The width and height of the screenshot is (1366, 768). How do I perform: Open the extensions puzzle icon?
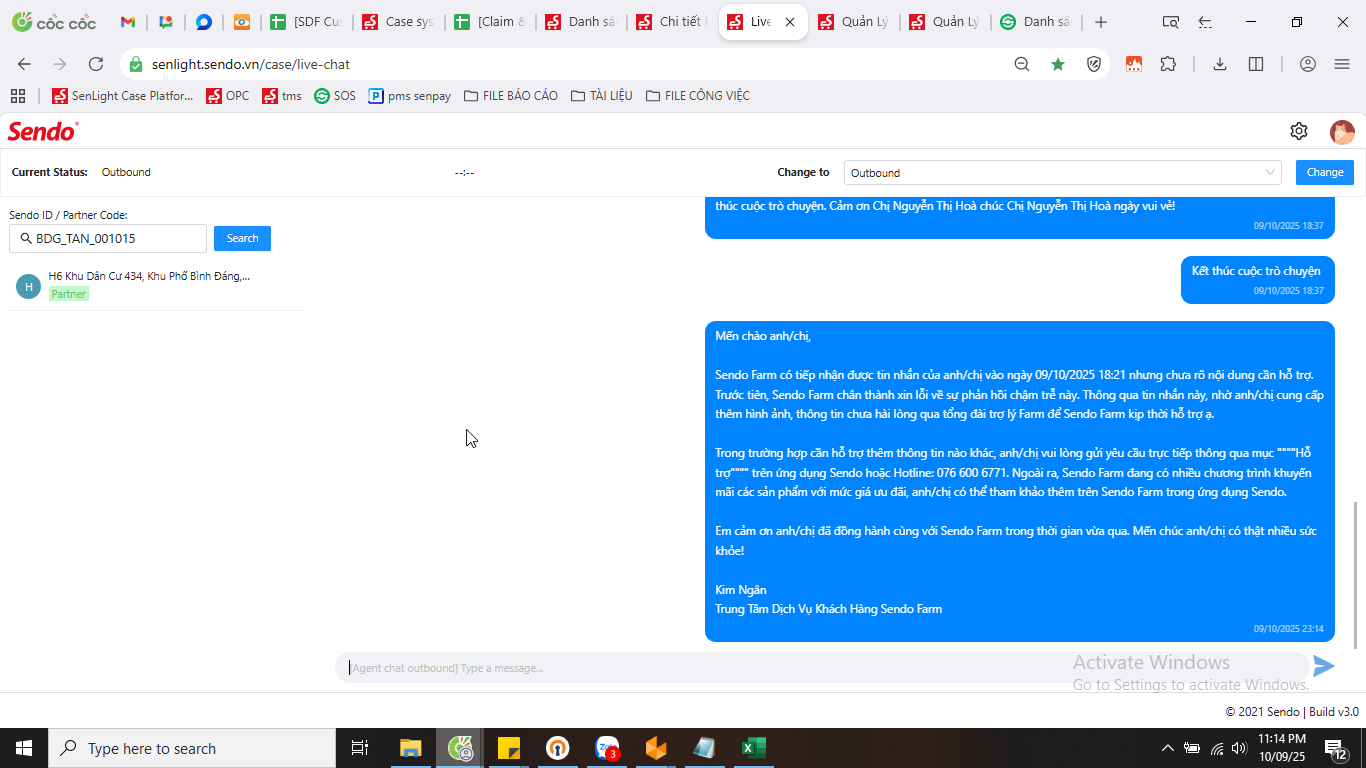pos(1168,64)
